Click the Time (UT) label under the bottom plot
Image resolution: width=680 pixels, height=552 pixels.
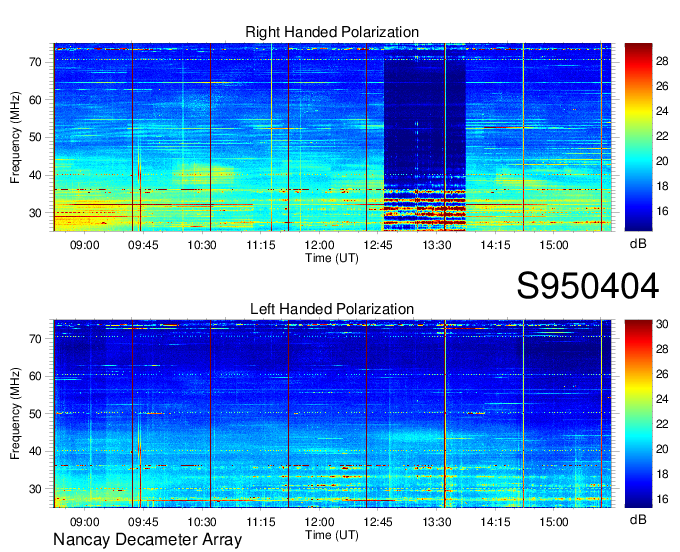pyautogui.click(x=332, y=535)
